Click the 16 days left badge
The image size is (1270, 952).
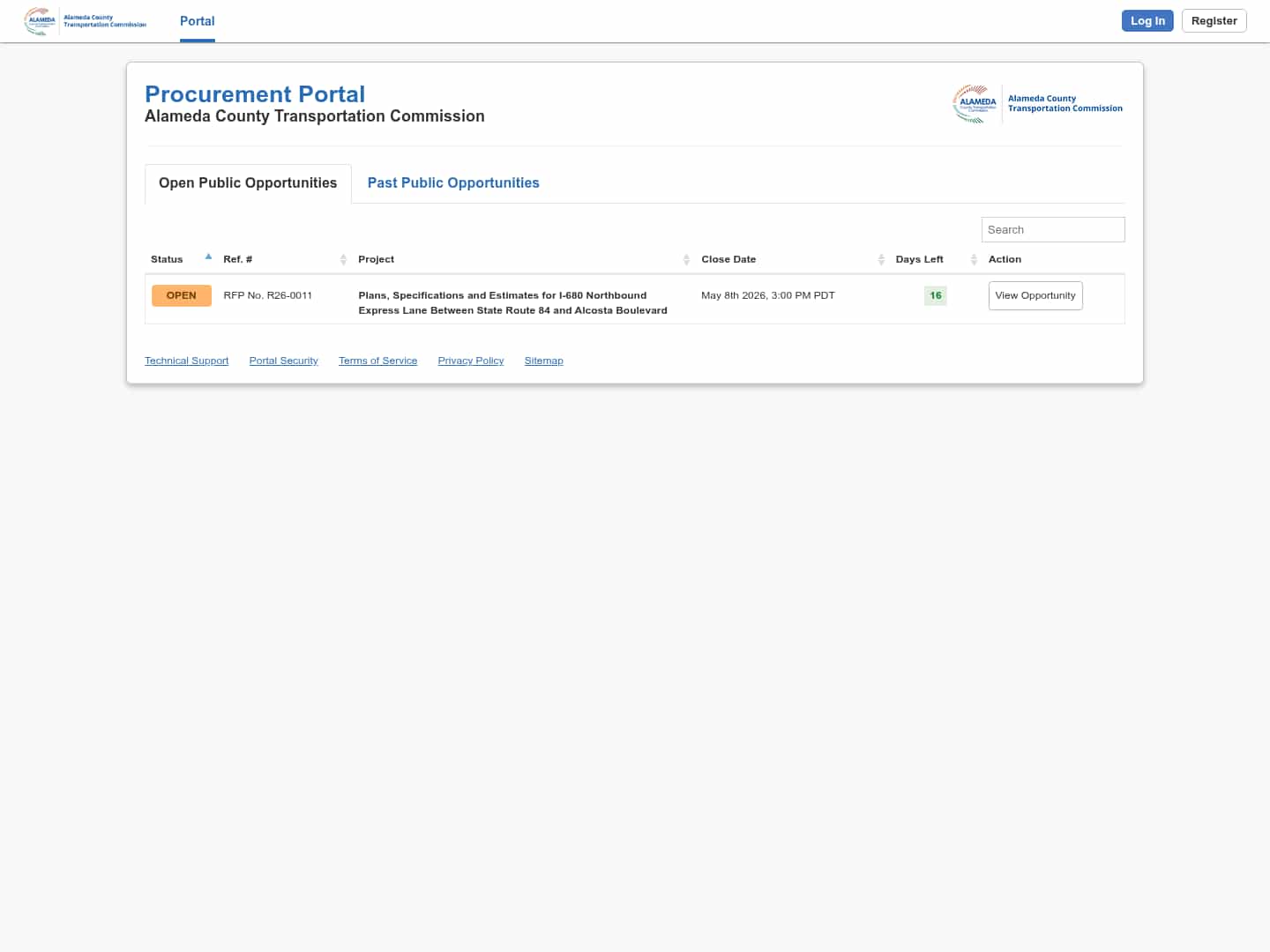(x=935, y=295)
